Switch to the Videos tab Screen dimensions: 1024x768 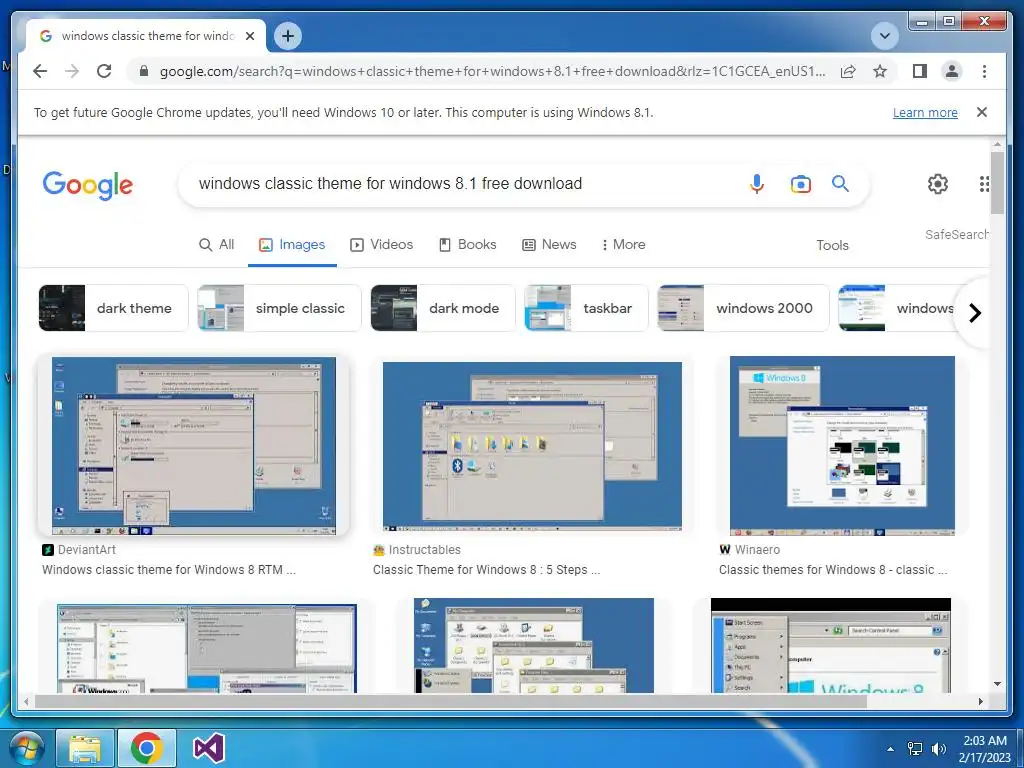coord(382,245)
